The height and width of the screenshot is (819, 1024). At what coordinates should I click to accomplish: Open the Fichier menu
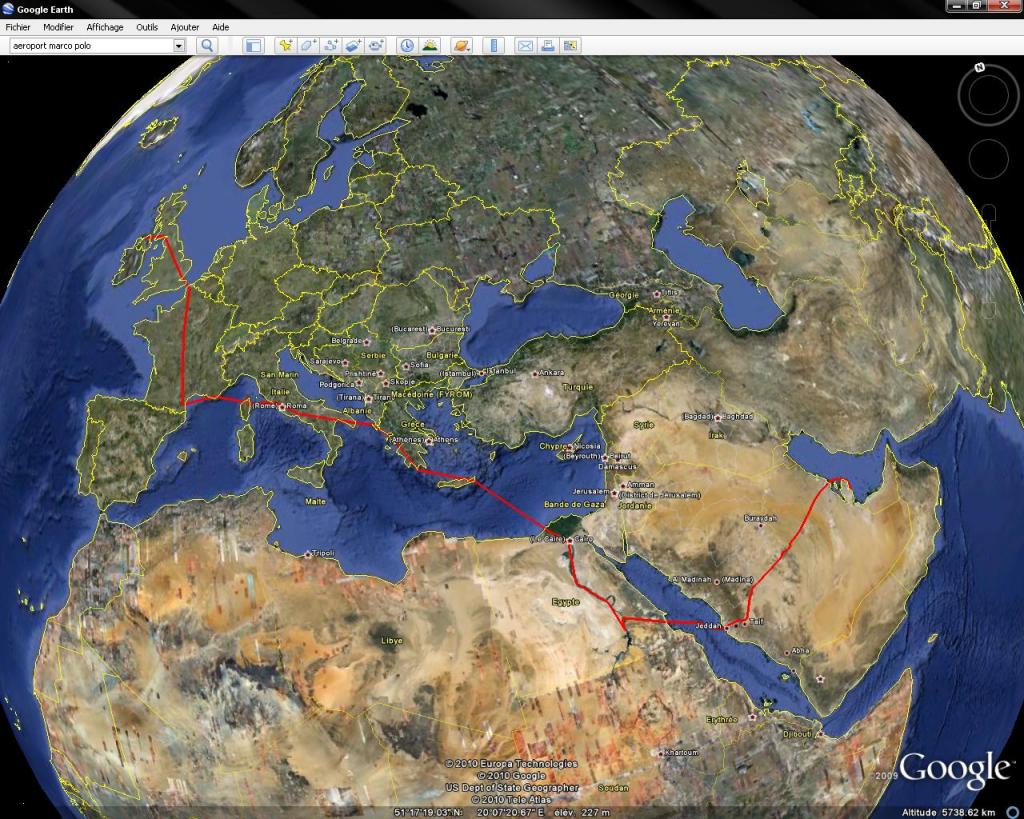pyautogui.click(x=18, y=27)
